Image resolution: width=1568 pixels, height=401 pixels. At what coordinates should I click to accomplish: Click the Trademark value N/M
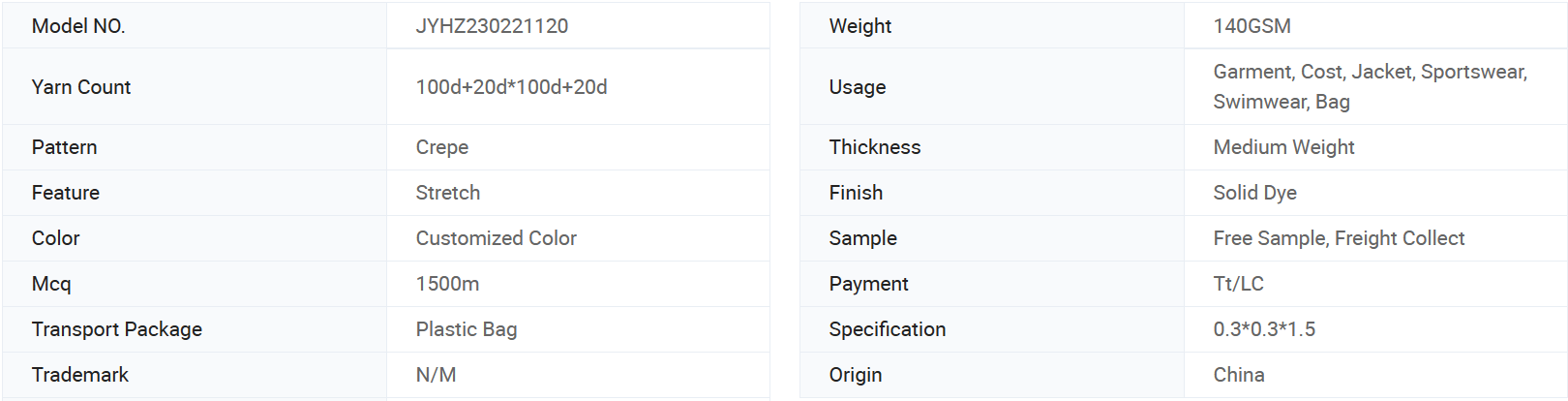[x=436, y=375]
